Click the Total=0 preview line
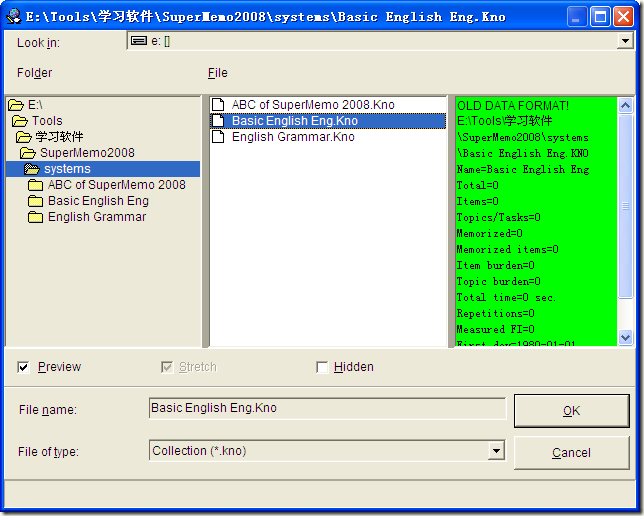 pos(478,185)
